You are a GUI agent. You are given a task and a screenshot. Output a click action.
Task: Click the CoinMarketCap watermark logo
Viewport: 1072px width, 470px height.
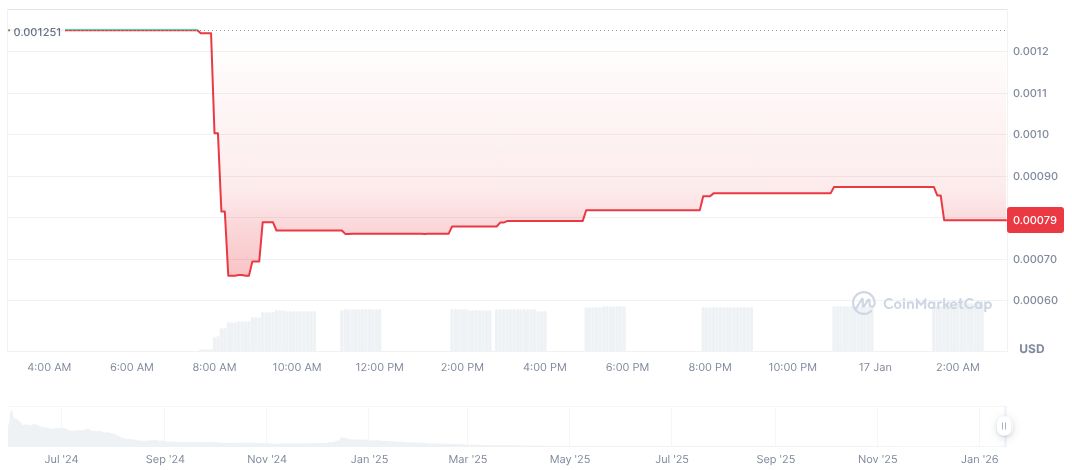(x=921, y=303)
